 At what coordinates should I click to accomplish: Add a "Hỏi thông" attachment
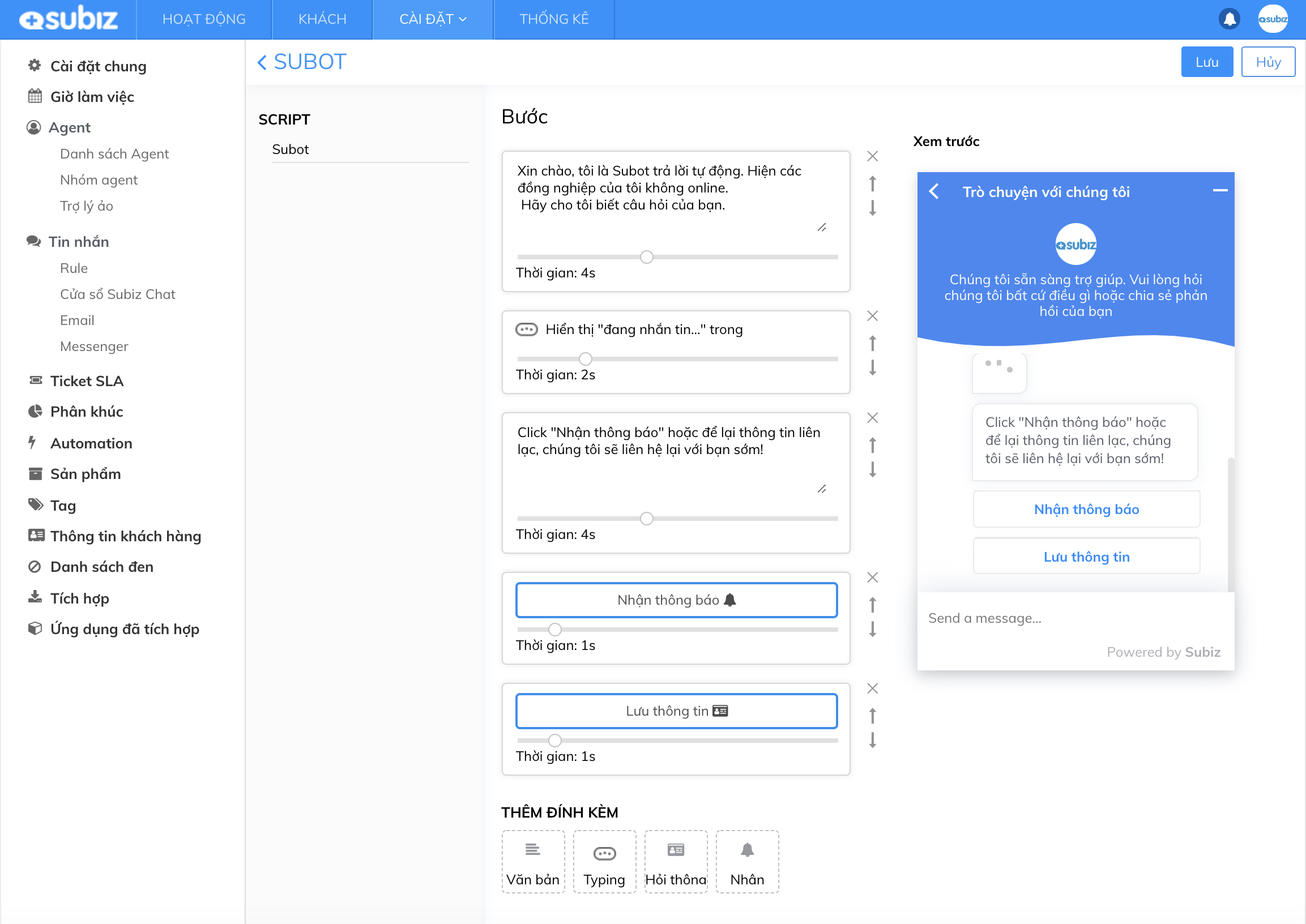[676, 861]
